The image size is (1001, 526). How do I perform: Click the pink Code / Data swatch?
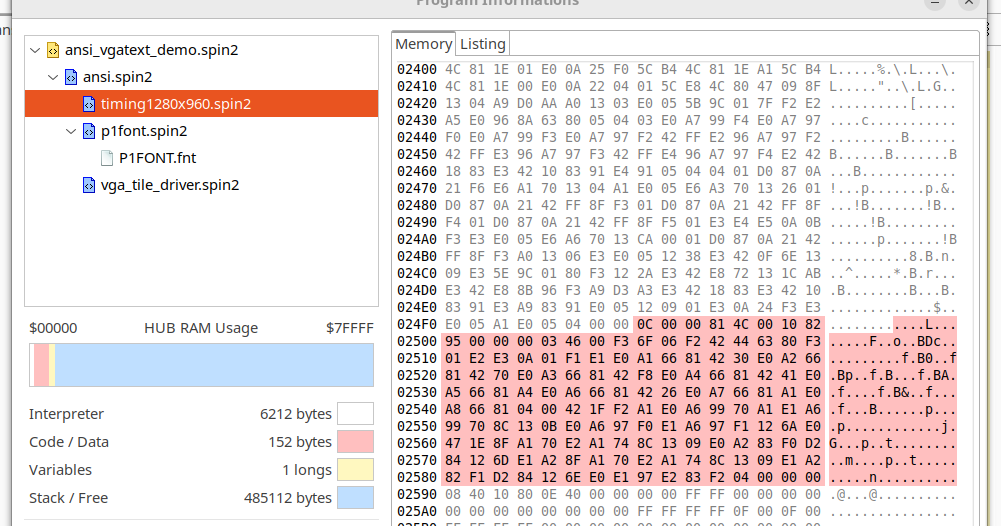(x=356, y=442)
